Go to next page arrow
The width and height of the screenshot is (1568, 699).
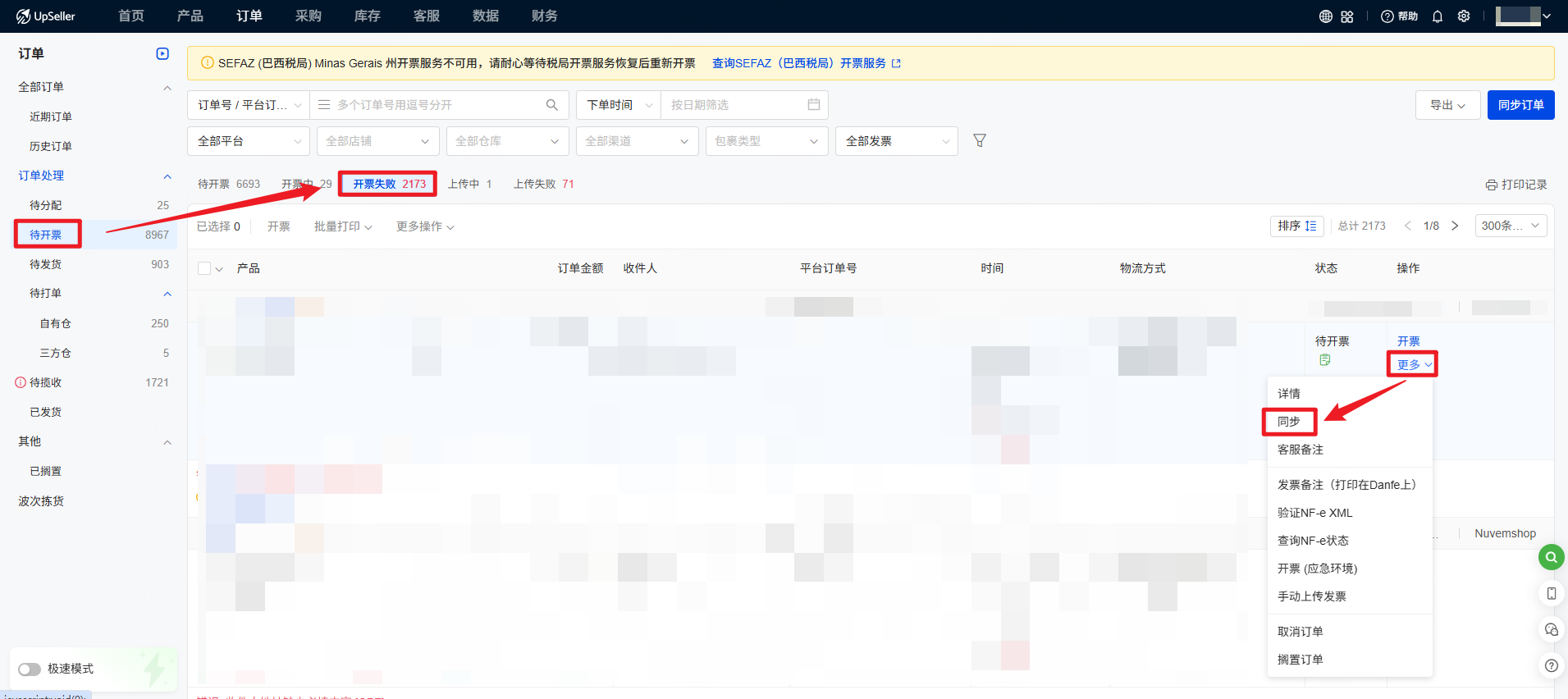pos(1455,226)
